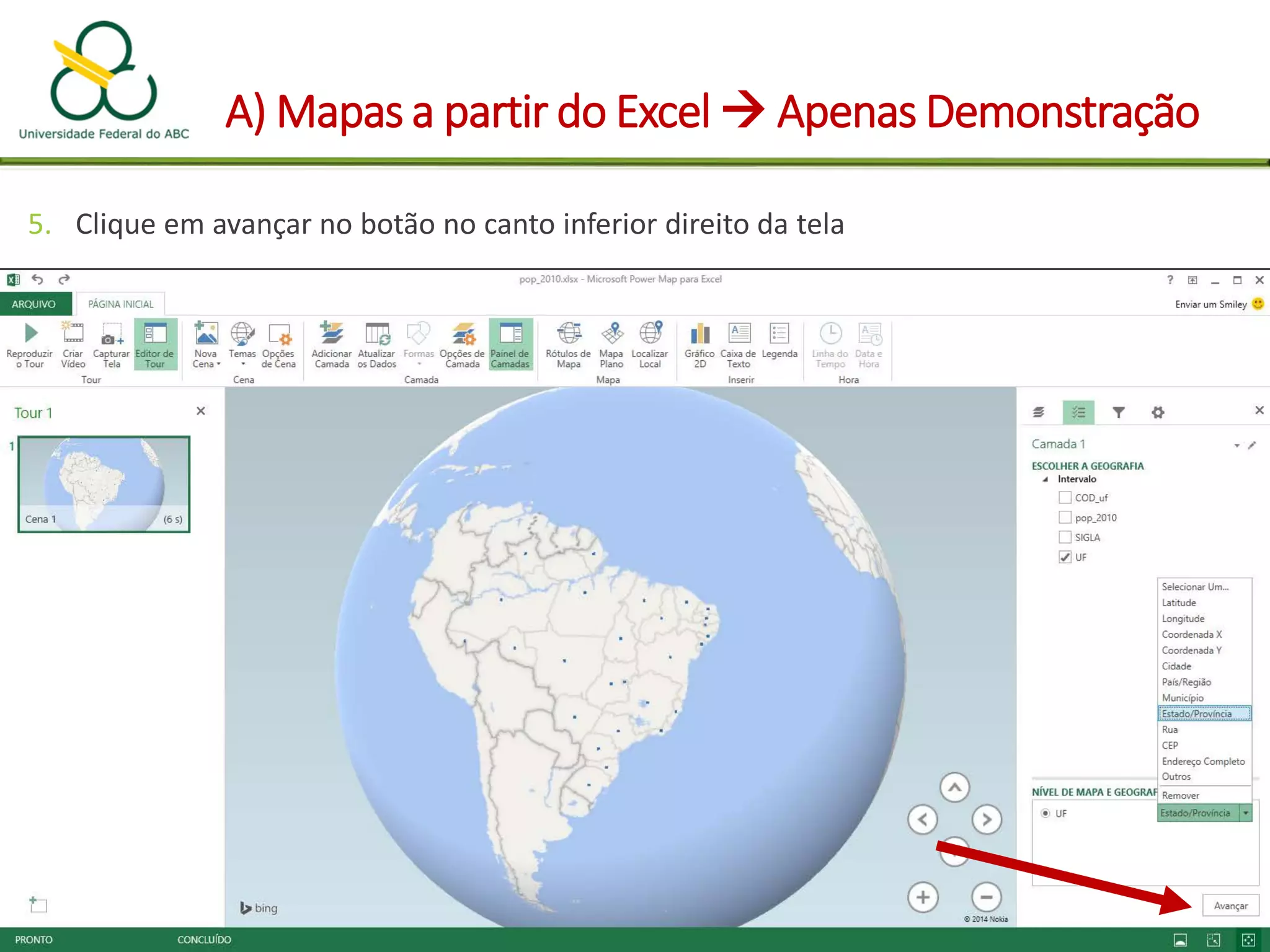Click the undo arrow
This screenshot has height=952, width=1270.
coord(38,280)
